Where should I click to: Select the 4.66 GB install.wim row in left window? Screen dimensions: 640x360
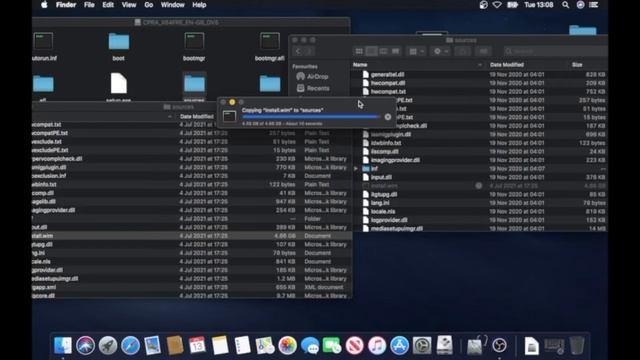[x=192, y=236]
